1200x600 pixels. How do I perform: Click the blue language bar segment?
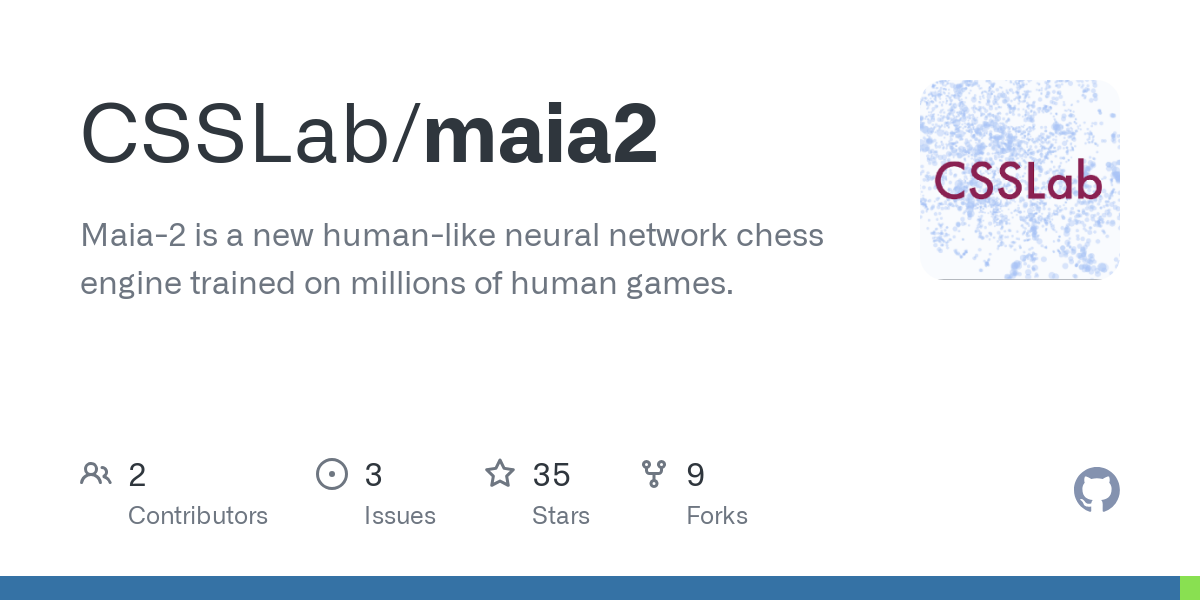click(590, 588)
